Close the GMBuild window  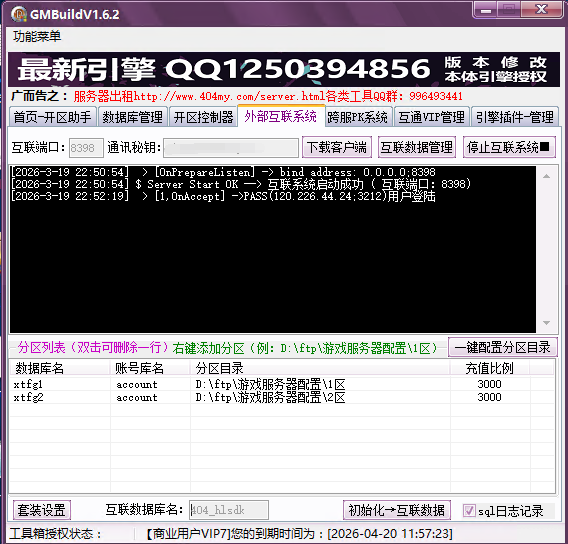542,9
